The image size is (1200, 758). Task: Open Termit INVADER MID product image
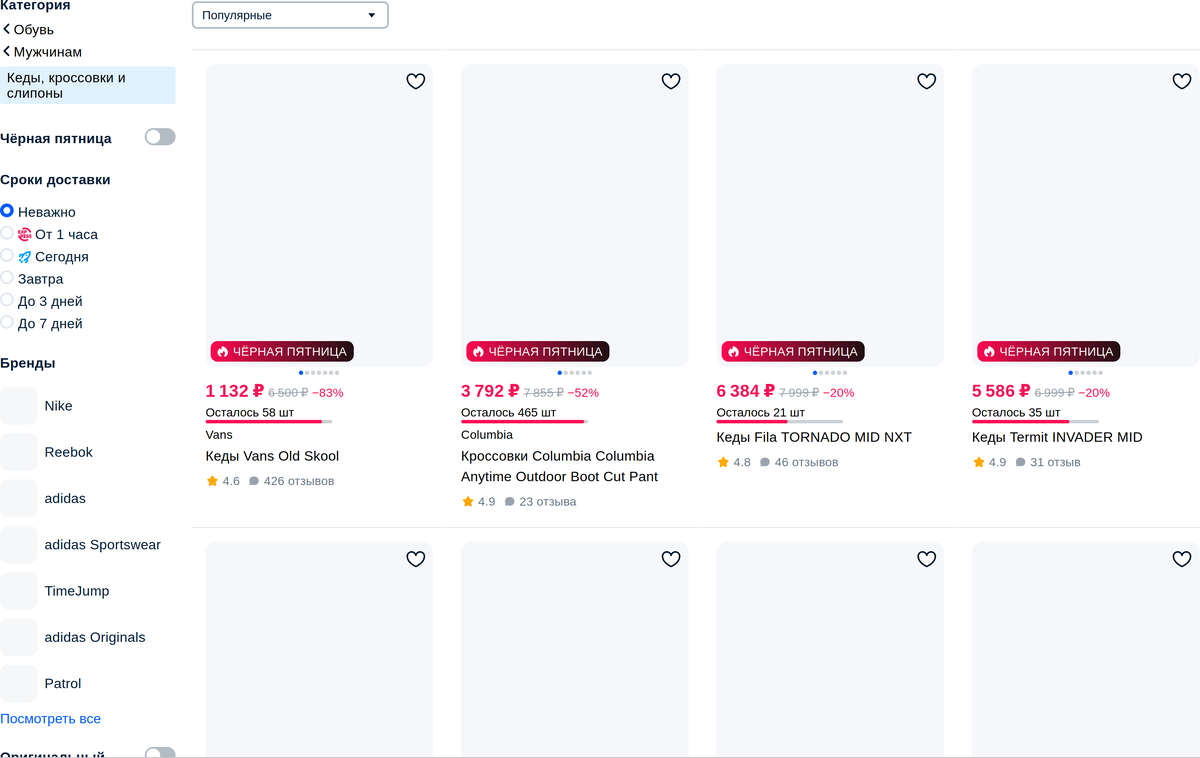tap(1085, 215)
